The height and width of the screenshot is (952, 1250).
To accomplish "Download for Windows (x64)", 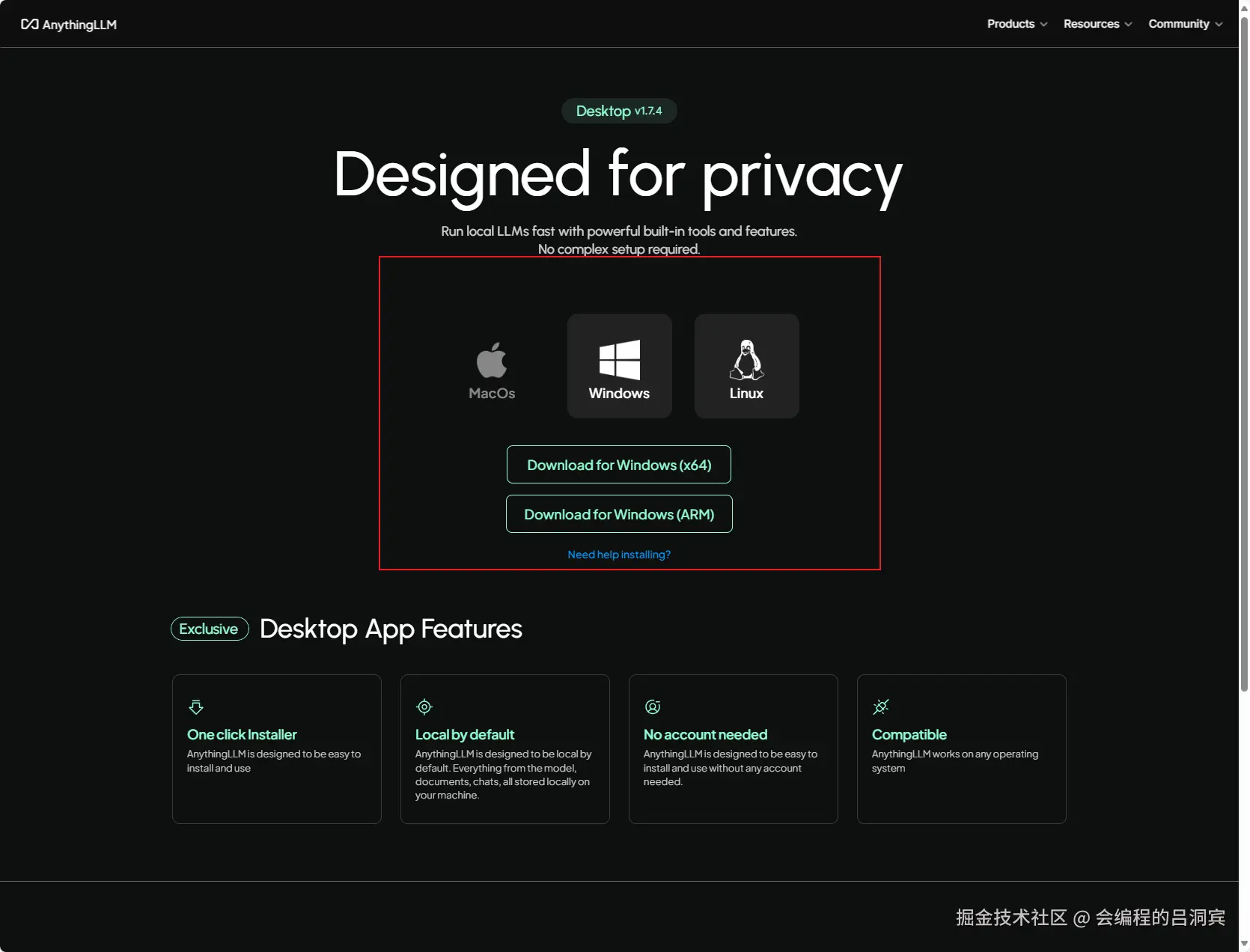I will pyautogui.click(x=619, y=465).
